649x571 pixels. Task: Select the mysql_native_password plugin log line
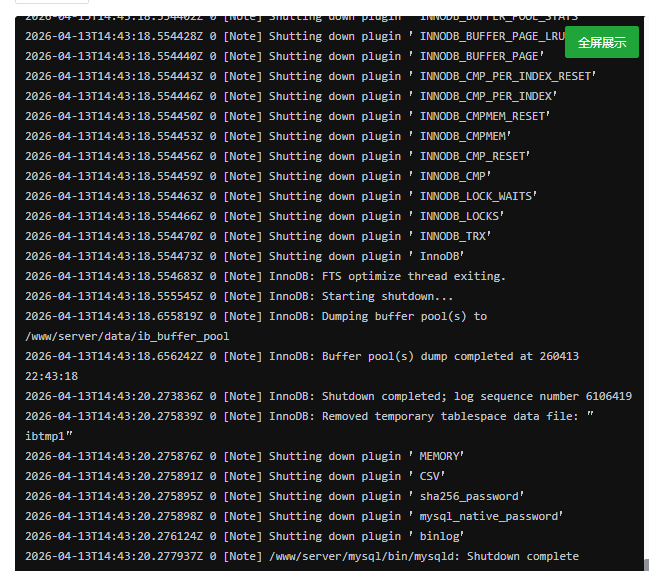294,516
